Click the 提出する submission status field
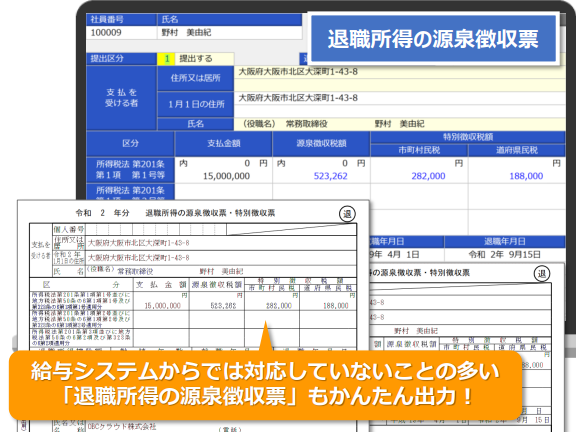 click(x=204, y=59)
